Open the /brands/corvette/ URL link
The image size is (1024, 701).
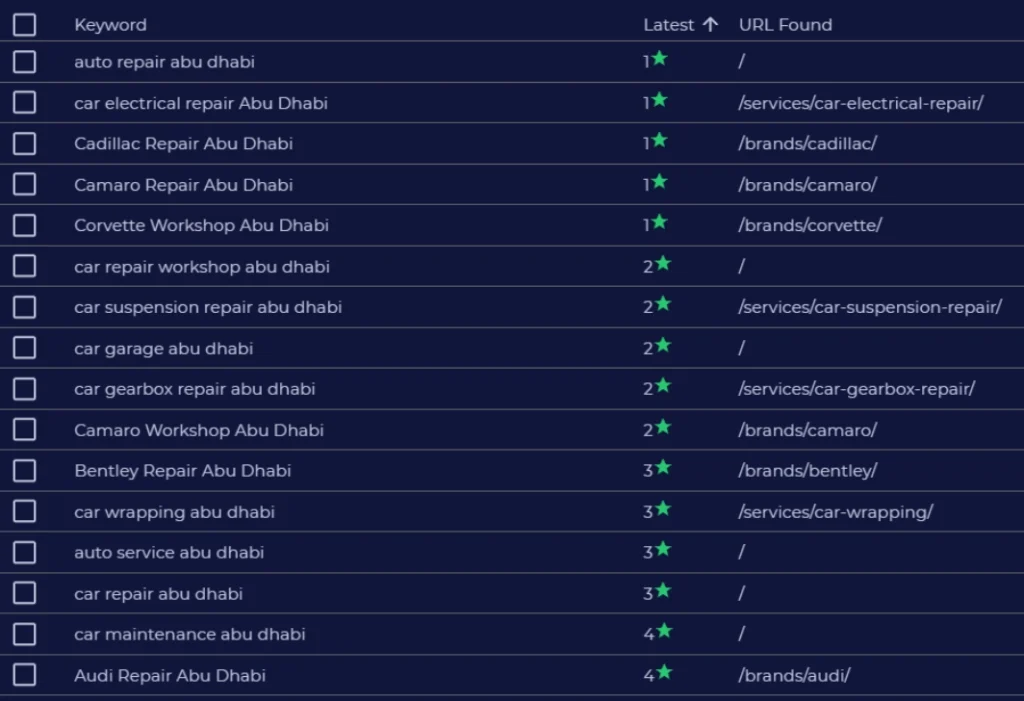coord(810,225)
